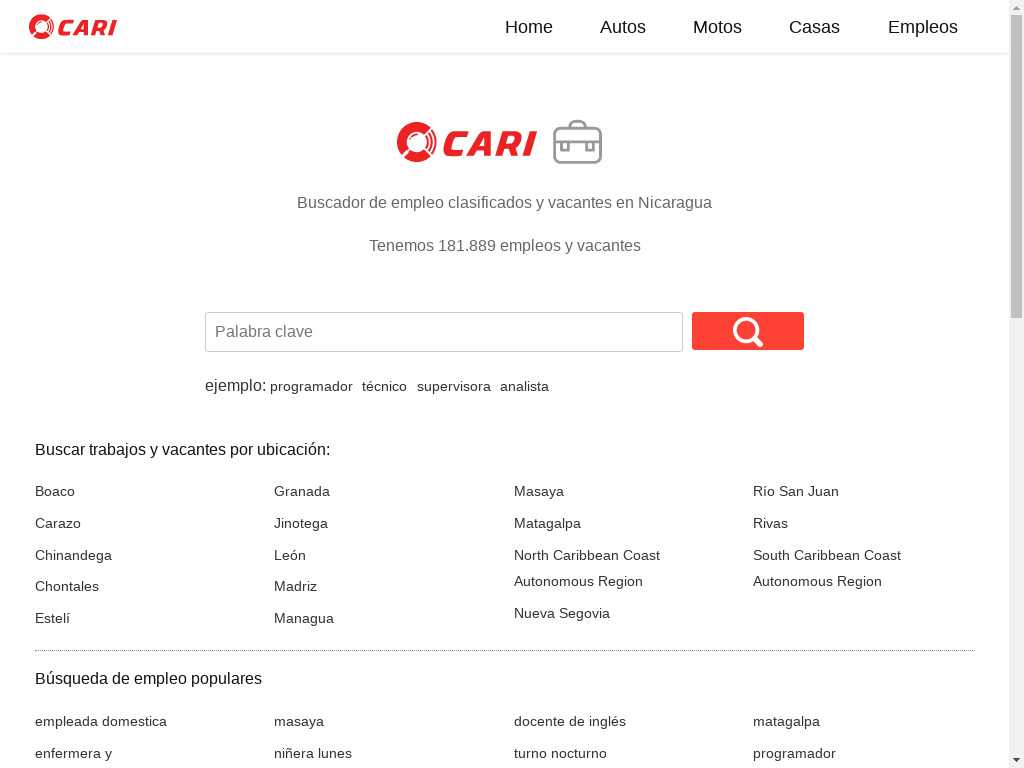The height and width of the screenshot is (768, 1024).
Task: Open the Jinotega location link
Action: click(x=301, y=523)
